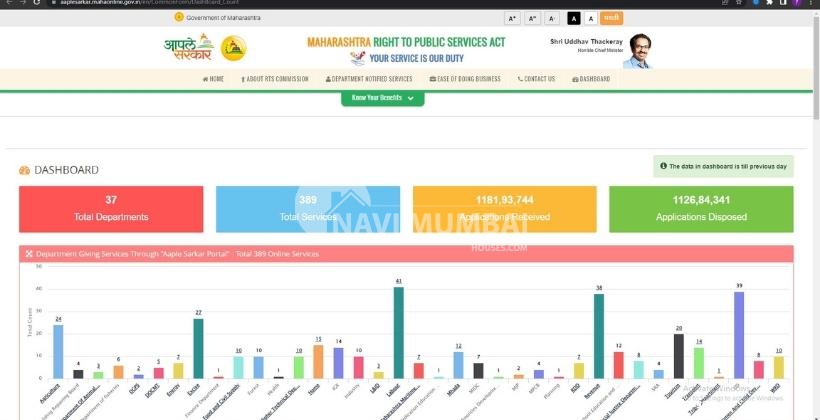The height and width of the screenshot is (420, 820).
Task: Decrease font size with A- button
Action: pos(553,18)
